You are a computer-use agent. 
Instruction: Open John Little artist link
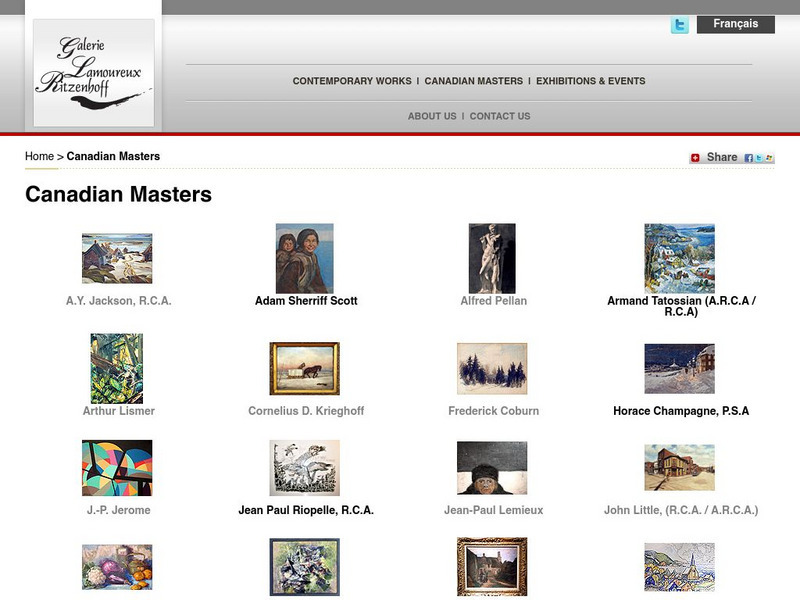[681, 510]
